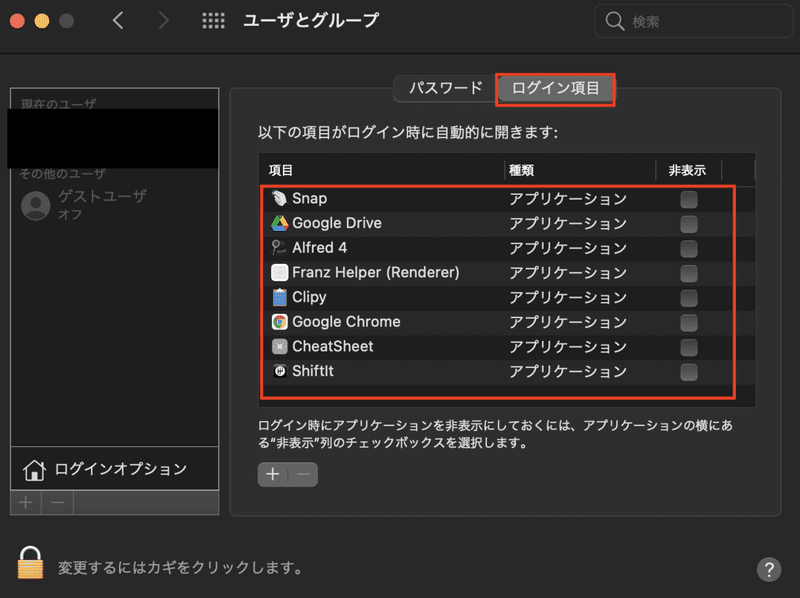The height and width of the screenshot is (598, 800).
Task: Click the CheatSheet app icon
Action: coord(280,346)
